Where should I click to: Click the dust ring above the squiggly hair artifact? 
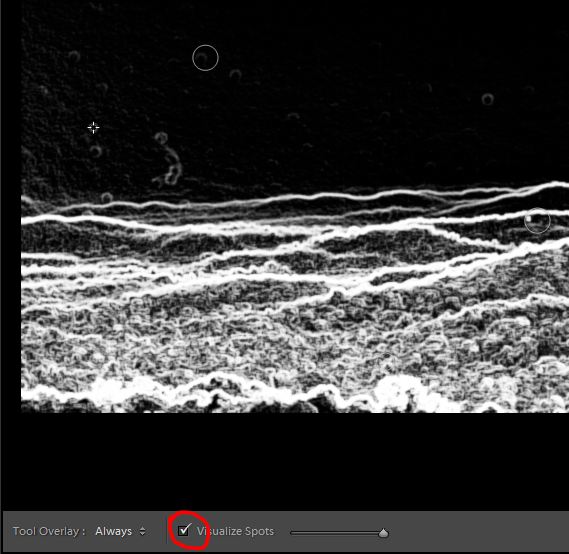point(161,138)
